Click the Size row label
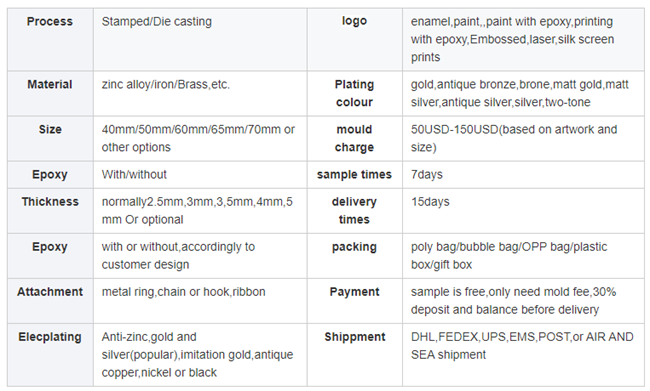Viewport: 650px width, 391px height. [x=50, y=129]
